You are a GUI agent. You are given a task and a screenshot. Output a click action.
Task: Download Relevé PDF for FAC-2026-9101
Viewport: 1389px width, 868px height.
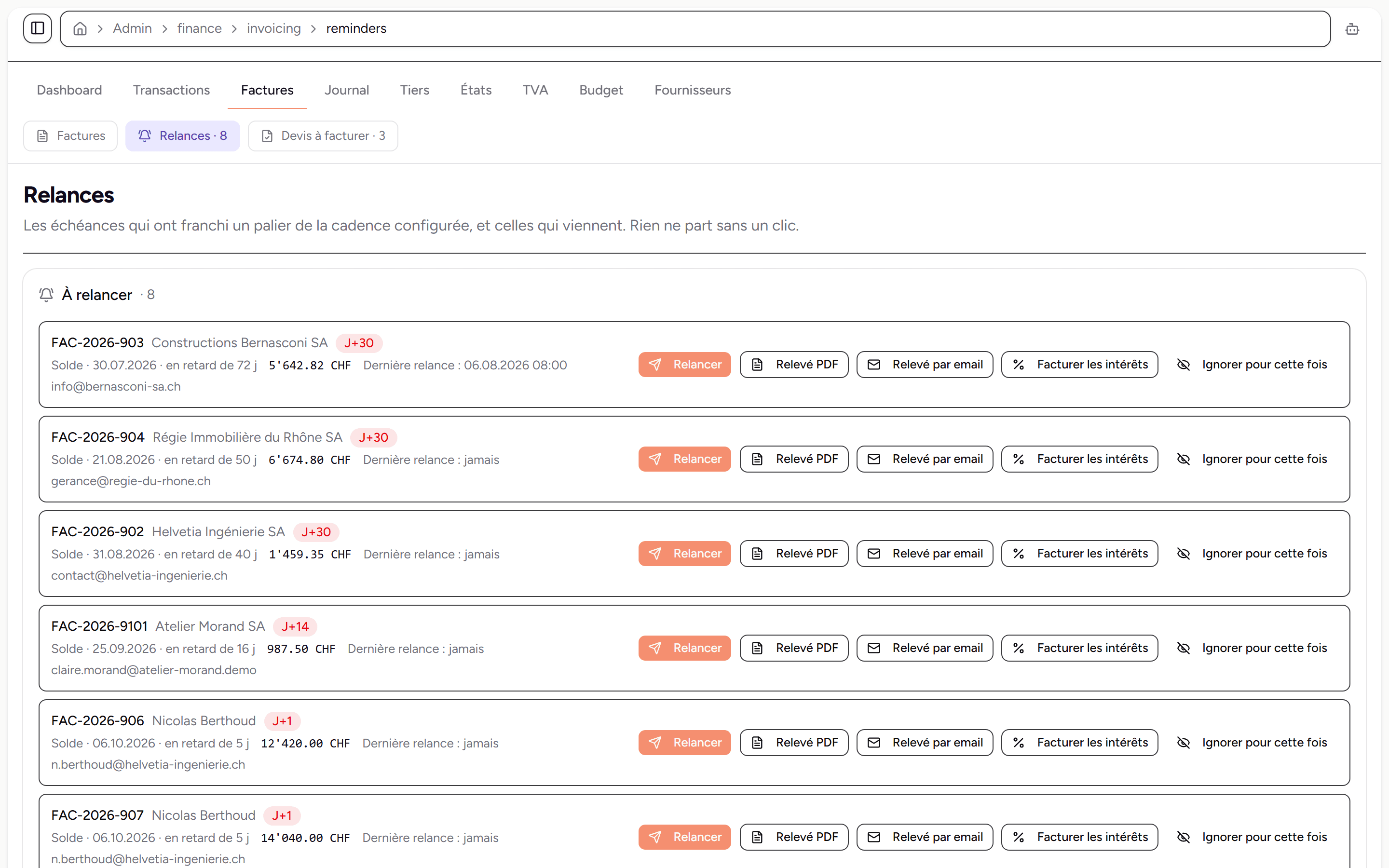[x=794, y=648]
